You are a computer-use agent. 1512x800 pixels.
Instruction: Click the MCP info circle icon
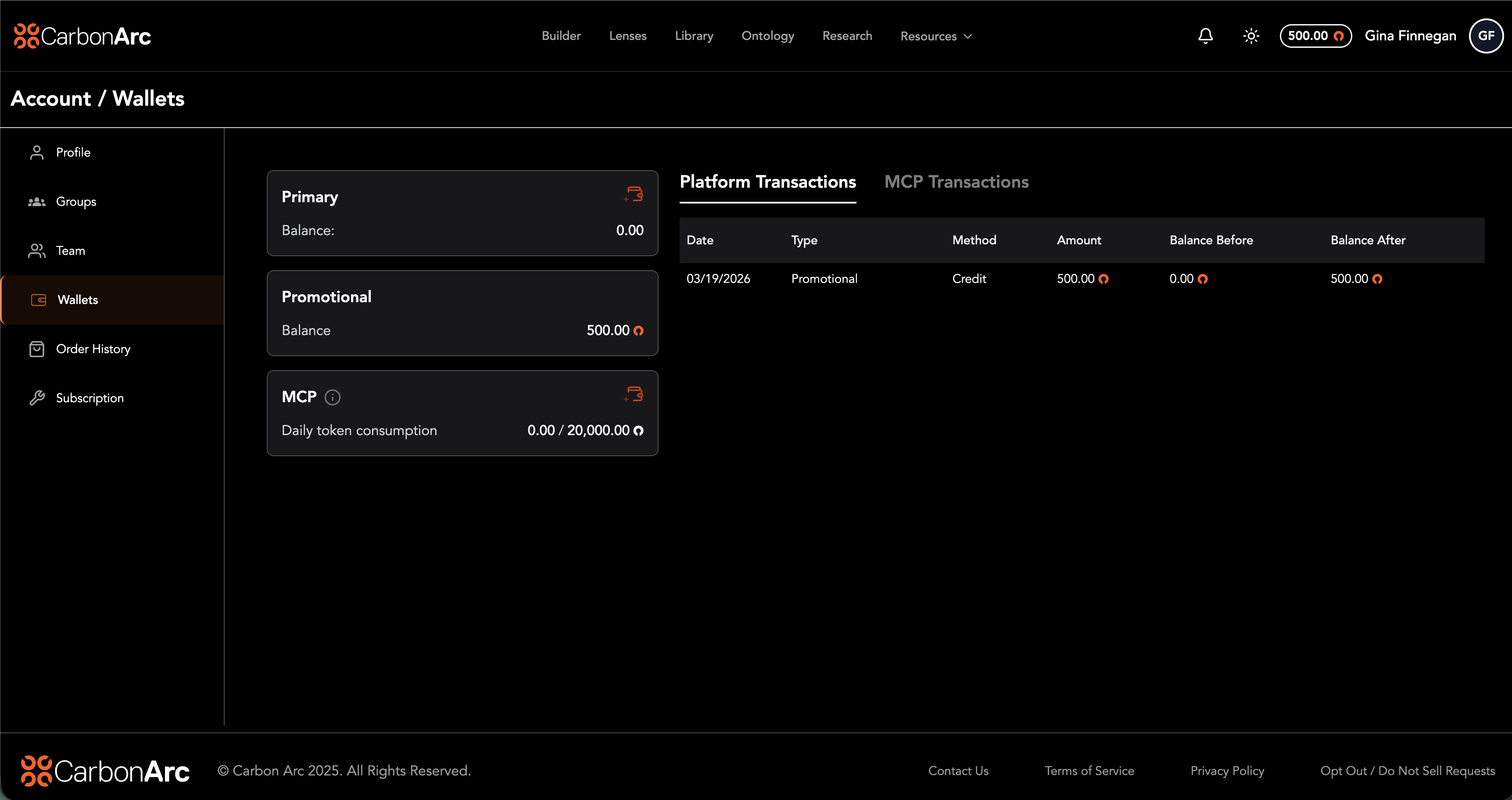click(332, 397)
